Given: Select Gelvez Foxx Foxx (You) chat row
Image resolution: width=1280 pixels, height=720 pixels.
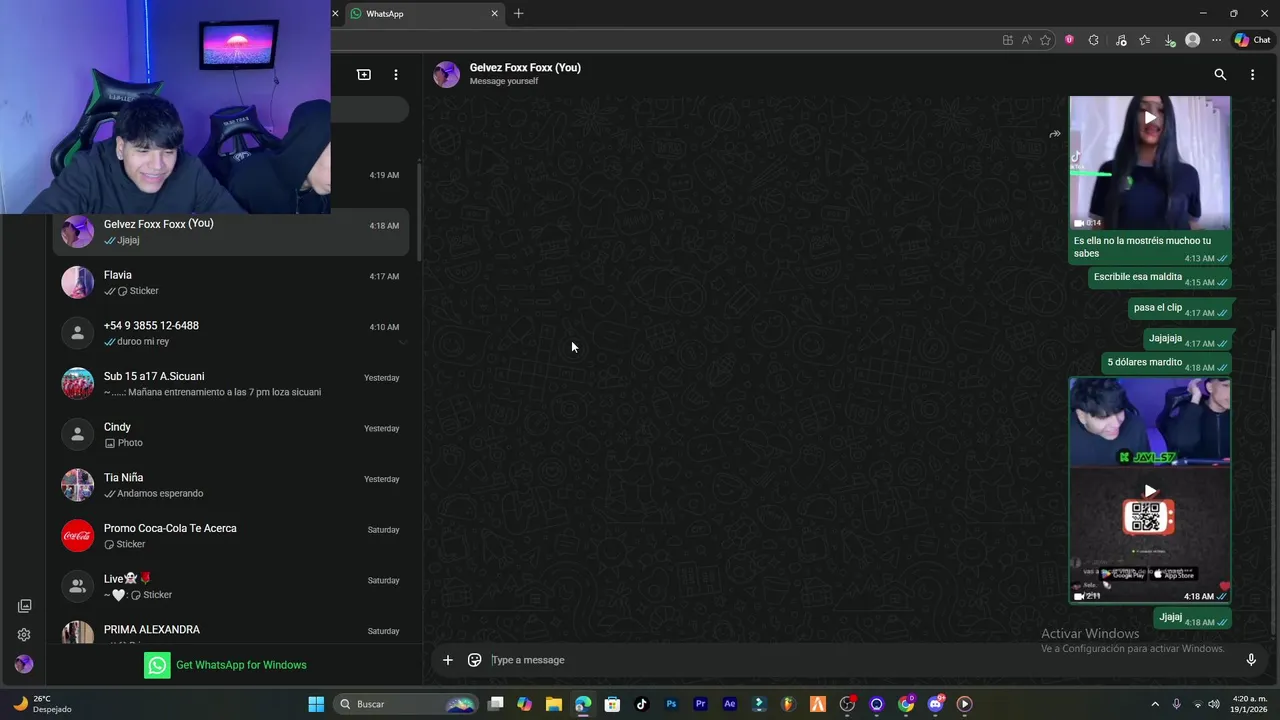Looking at the screenshot, I should [x=231, y=232].
